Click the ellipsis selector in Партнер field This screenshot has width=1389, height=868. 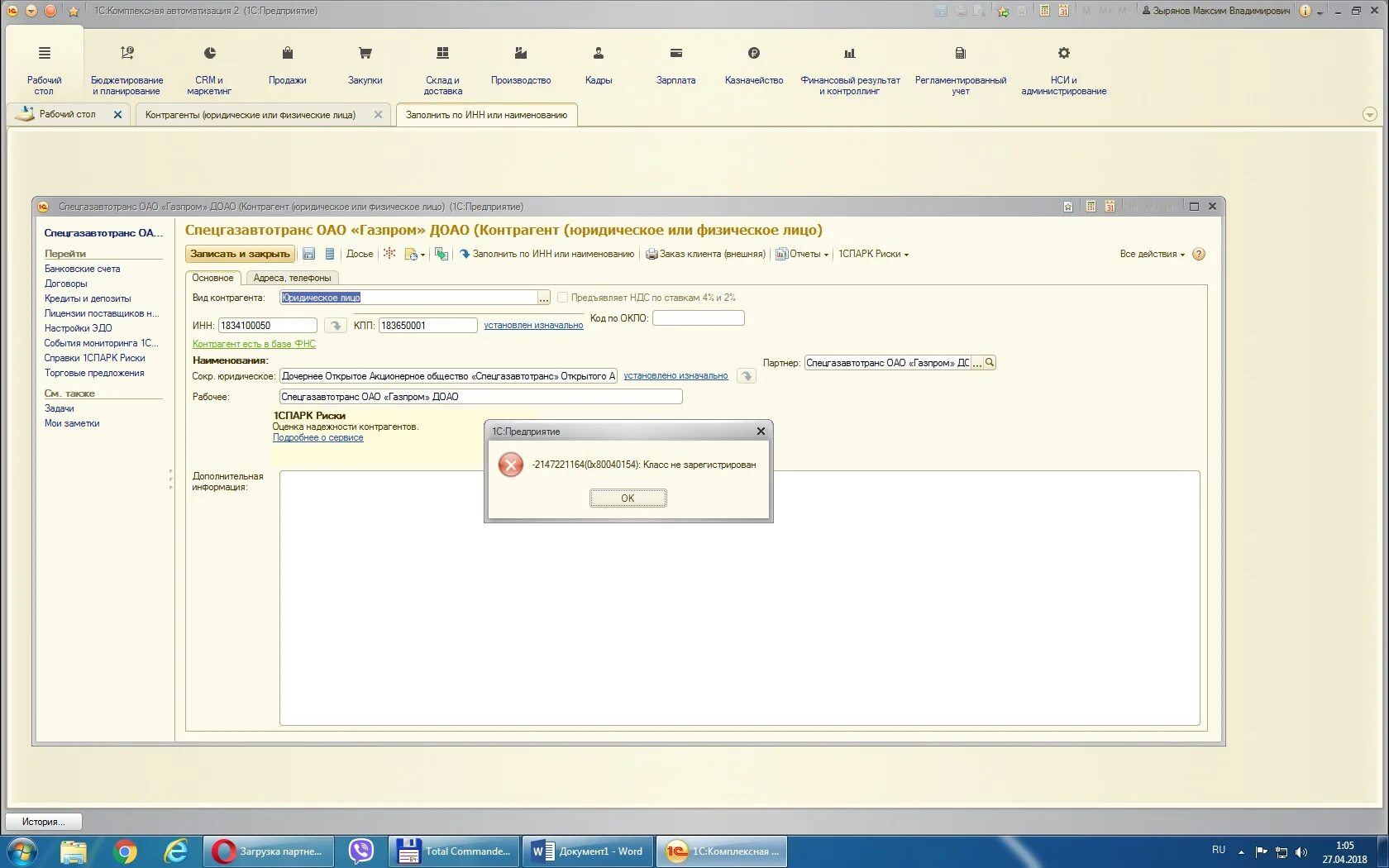click(x=976, y=363)
